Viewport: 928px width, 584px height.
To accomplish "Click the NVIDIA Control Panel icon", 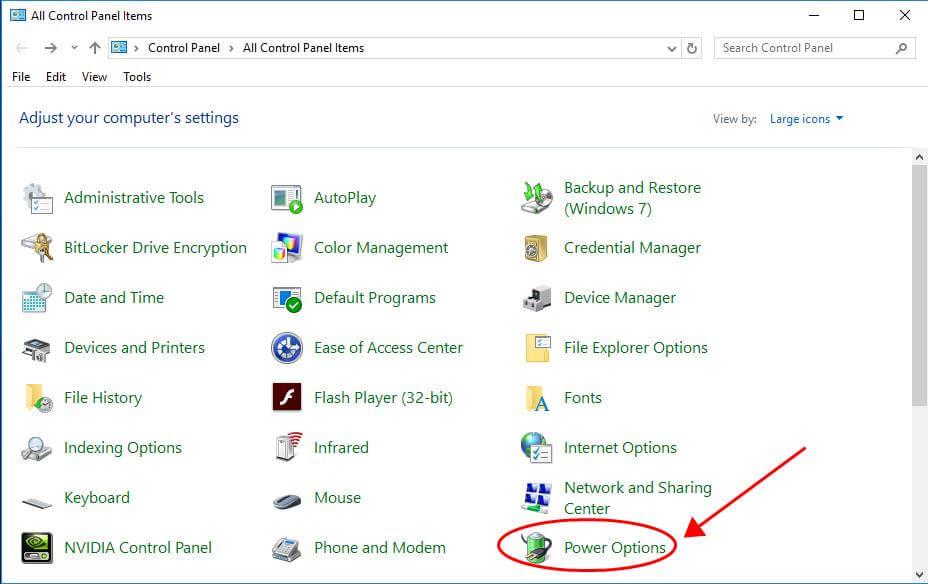I will 37,548.
